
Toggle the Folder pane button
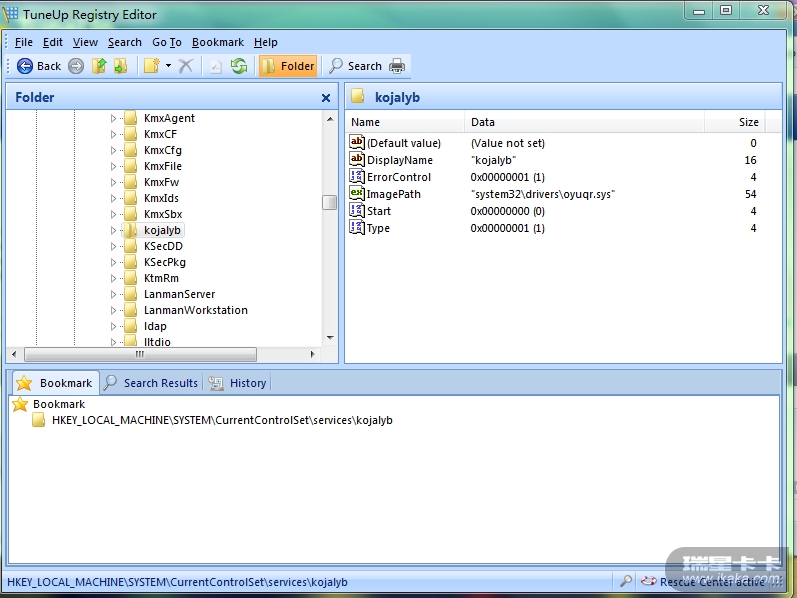click(x=288, y=66)
